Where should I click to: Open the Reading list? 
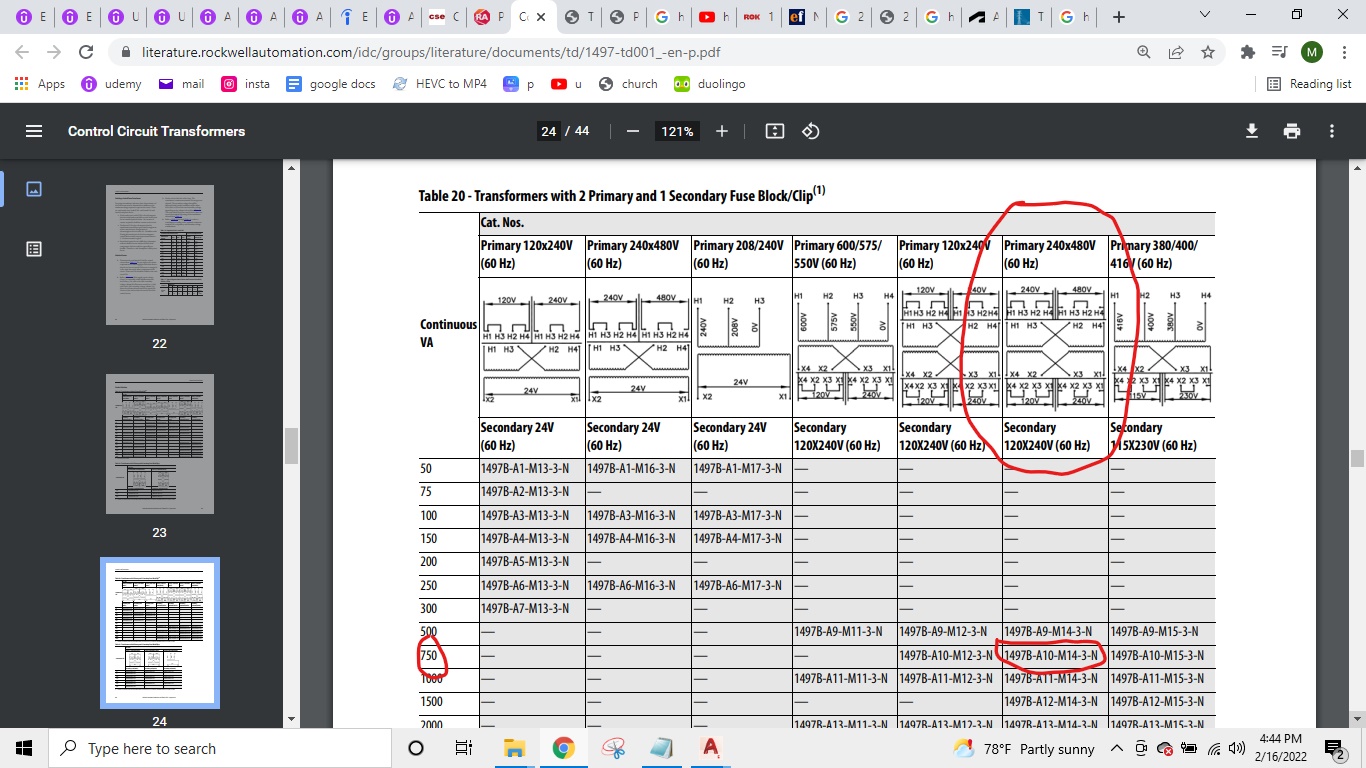click(1309, 84)
